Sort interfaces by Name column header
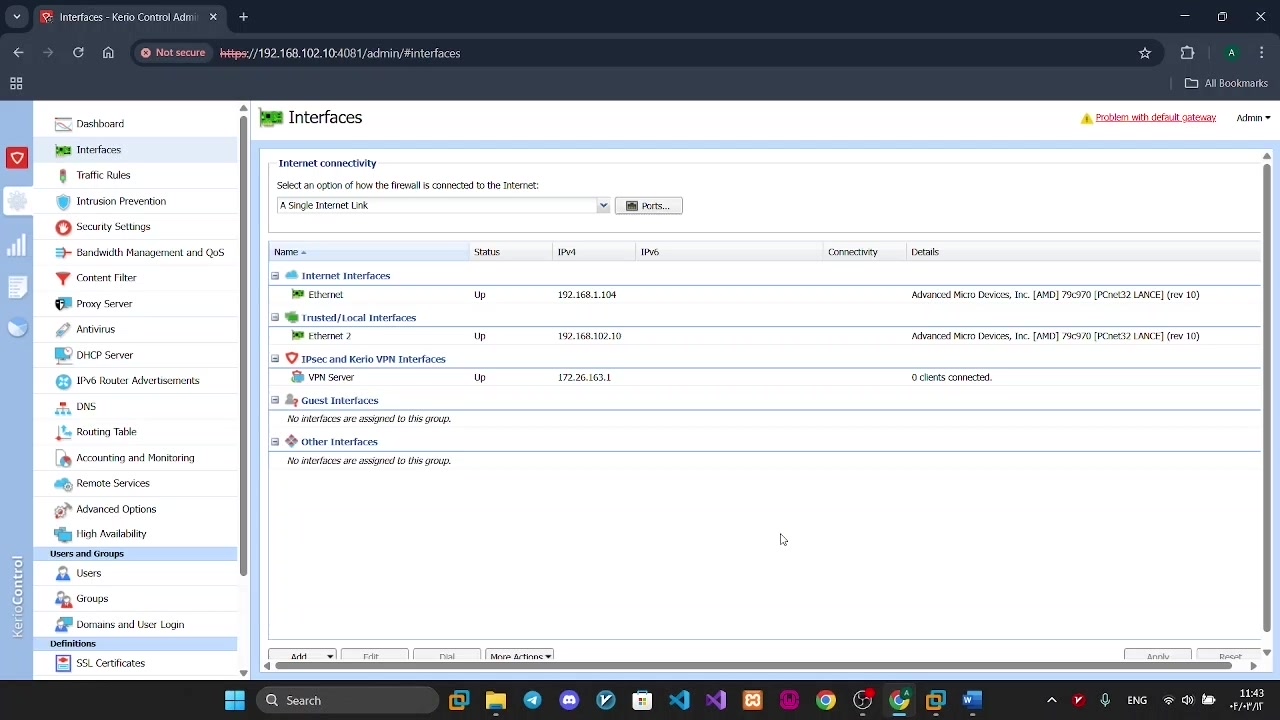The image size is (1280, 720). [x=286, y=252]
